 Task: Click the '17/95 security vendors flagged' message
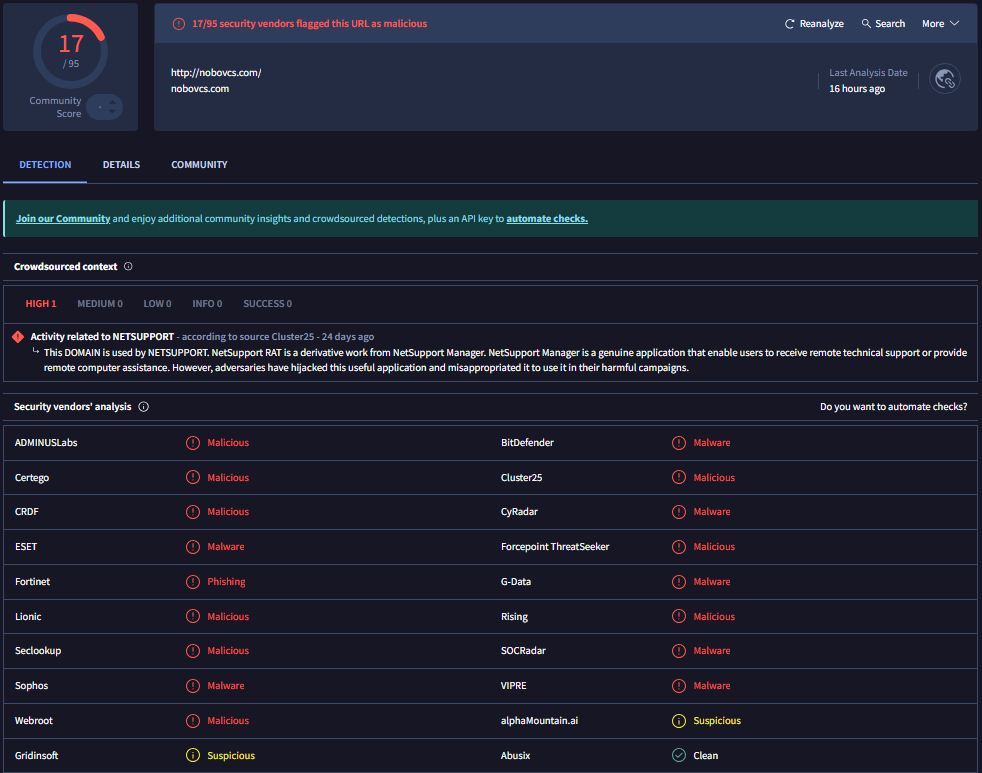[x=309, y=24]
